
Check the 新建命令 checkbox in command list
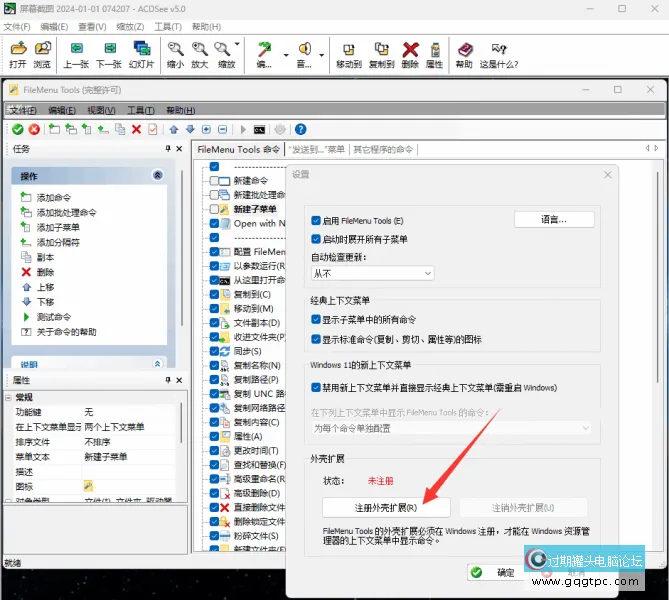pyautogui.click(x=215, y=181)
